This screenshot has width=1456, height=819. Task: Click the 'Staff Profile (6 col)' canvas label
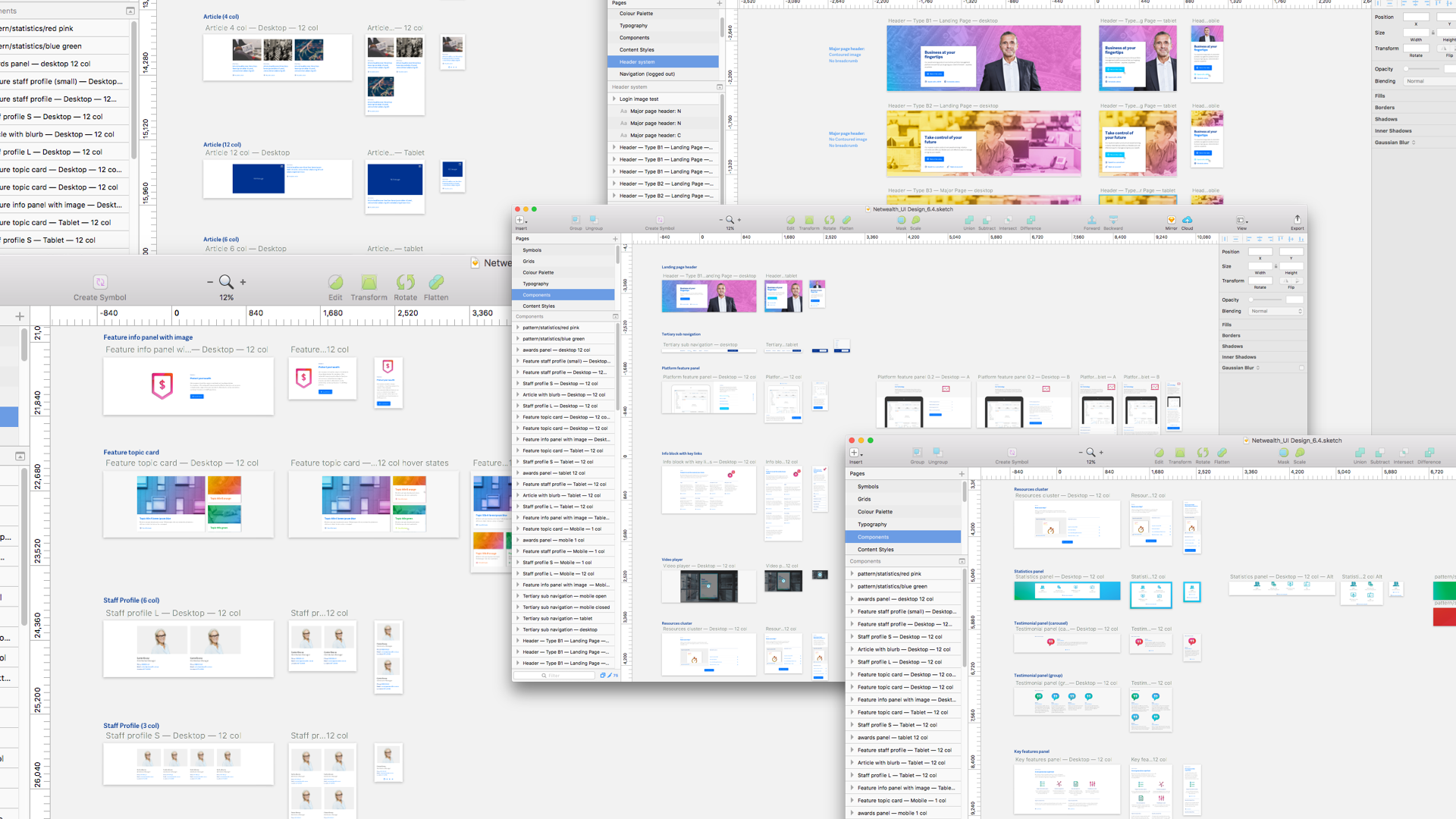[x=131, y=601]
